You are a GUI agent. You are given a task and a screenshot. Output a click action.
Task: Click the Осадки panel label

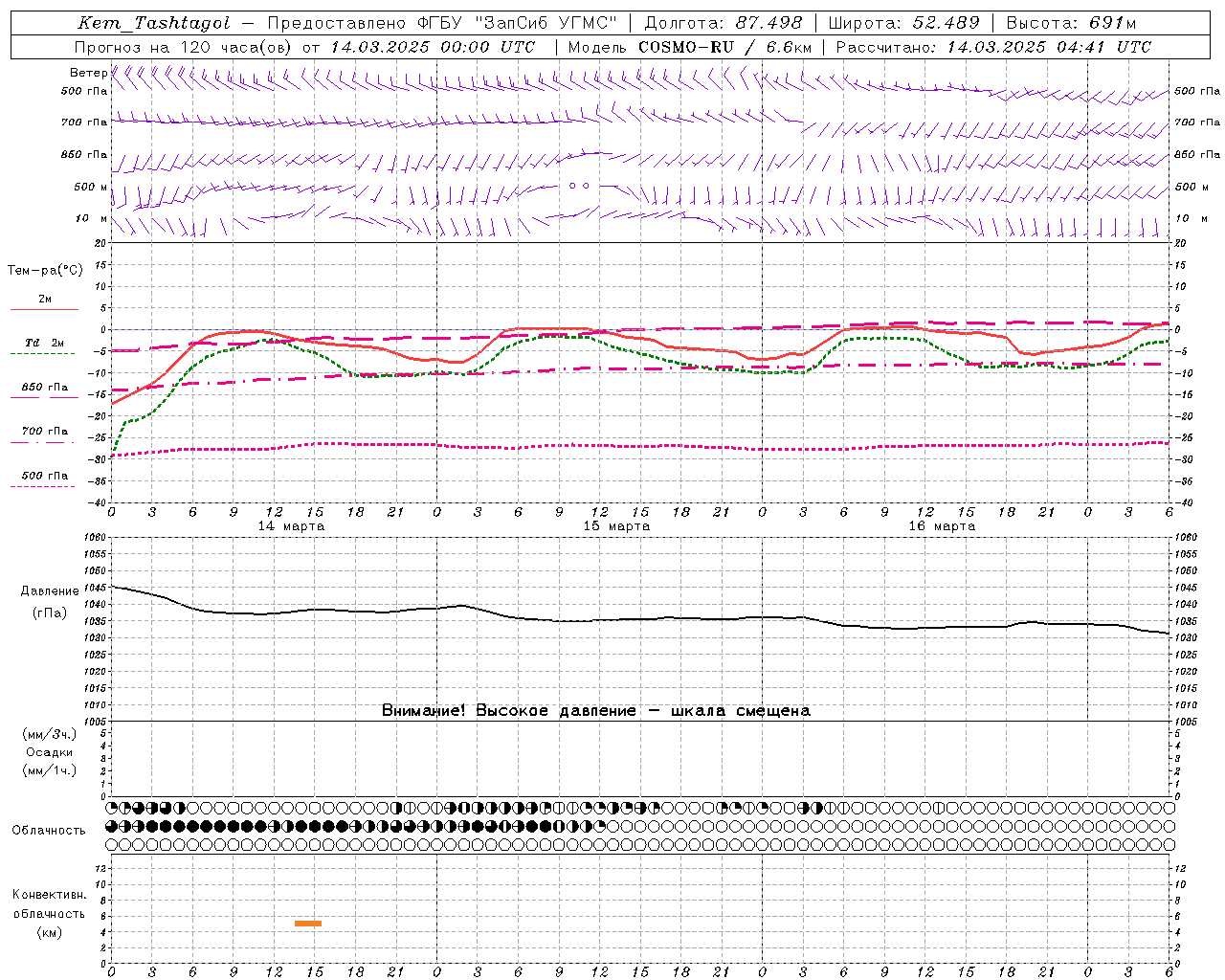[50, 752]
